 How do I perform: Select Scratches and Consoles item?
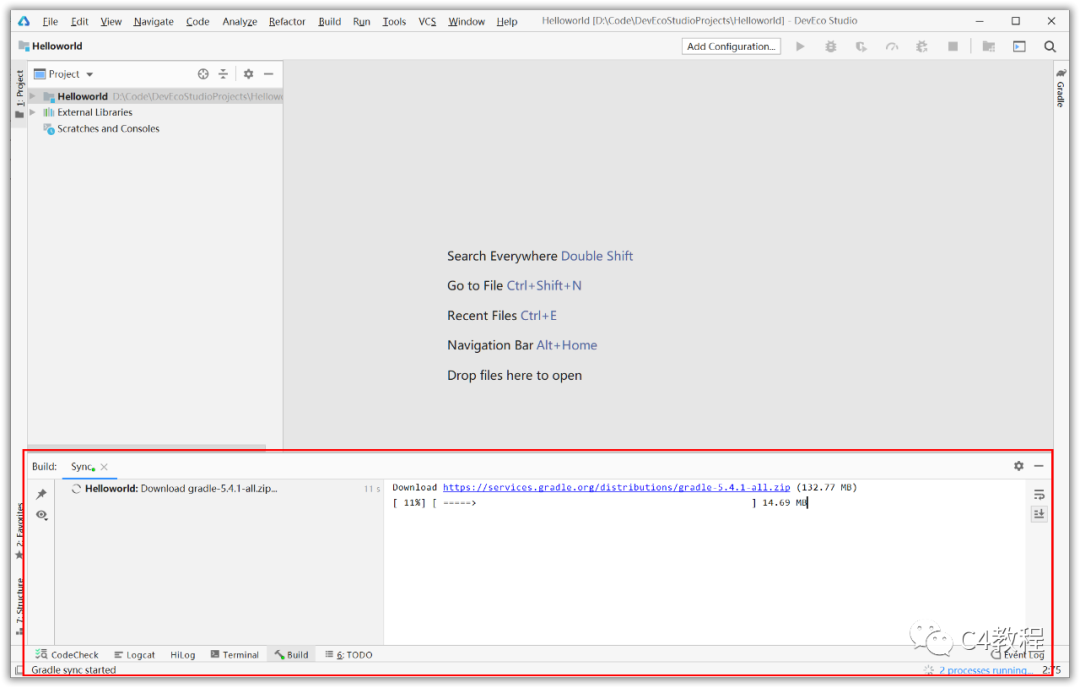point(107,129)
